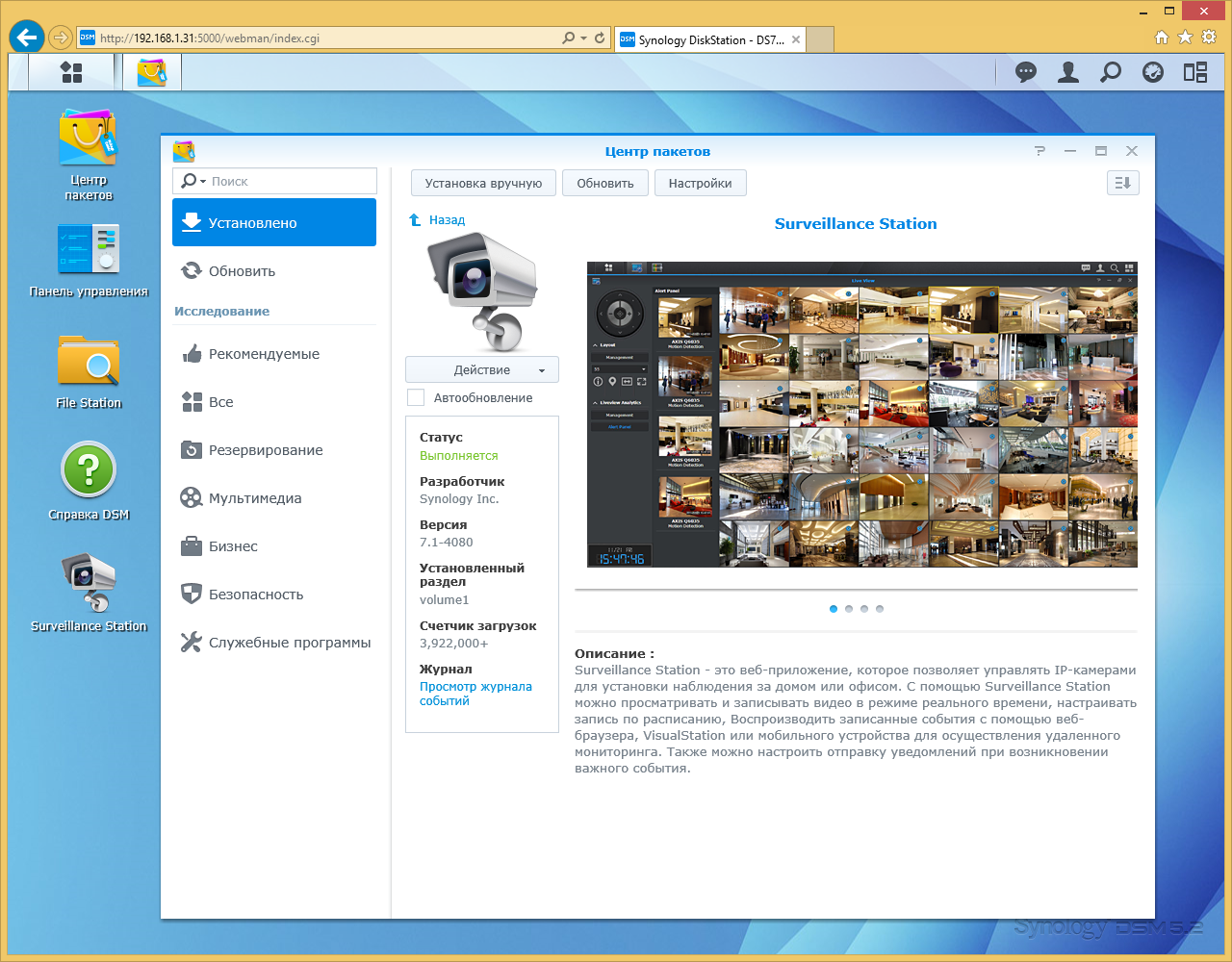Select the Установлено category

(x=274, y=222)
